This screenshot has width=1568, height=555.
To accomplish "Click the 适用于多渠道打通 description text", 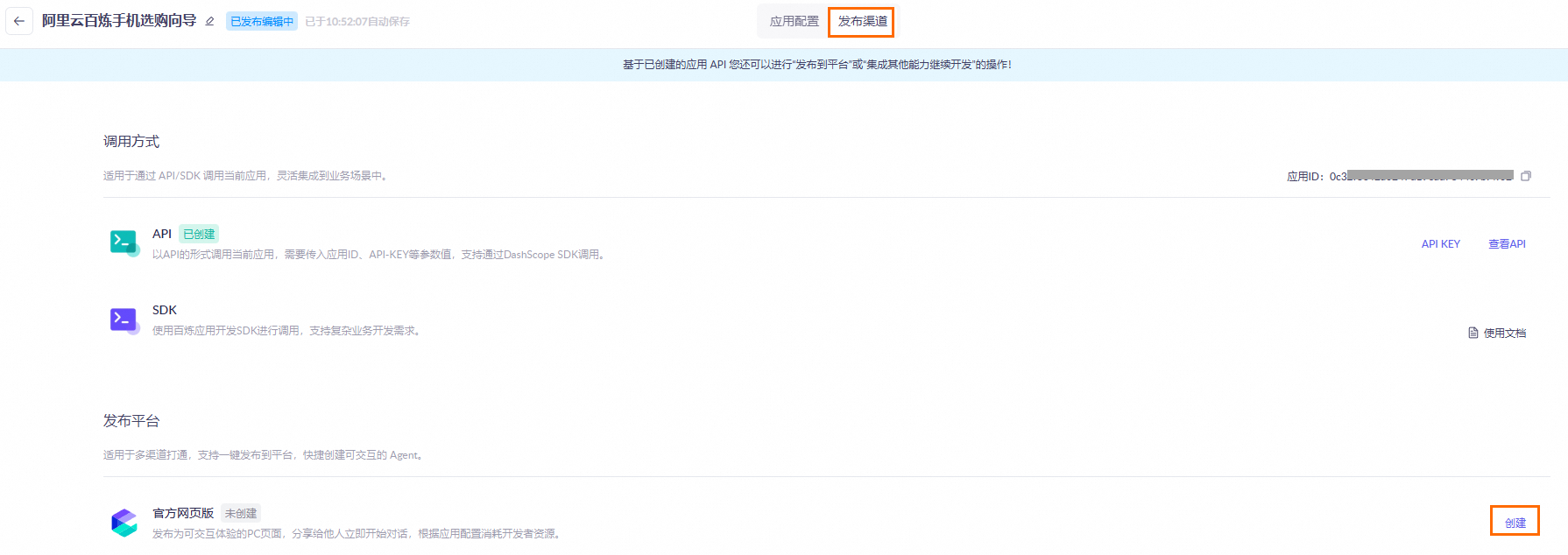I will (x=265, y=455).
